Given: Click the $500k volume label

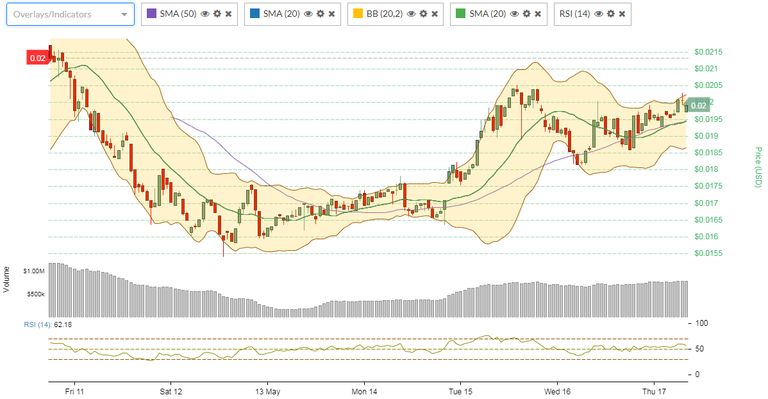Looking at the screenshot, I should [x=36, y=294].
